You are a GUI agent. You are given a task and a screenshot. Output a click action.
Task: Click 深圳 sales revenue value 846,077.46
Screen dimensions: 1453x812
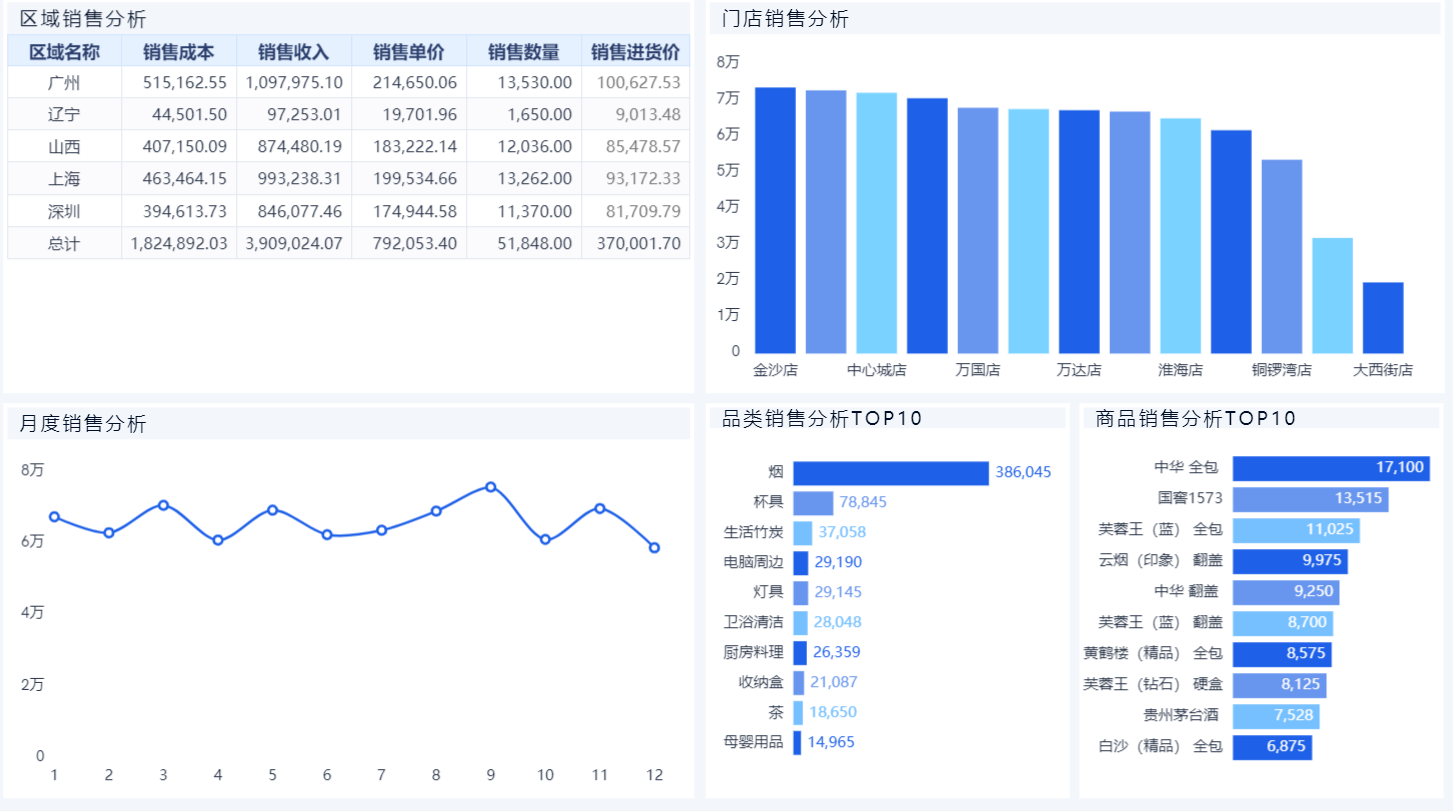click(x=294, y=211)
